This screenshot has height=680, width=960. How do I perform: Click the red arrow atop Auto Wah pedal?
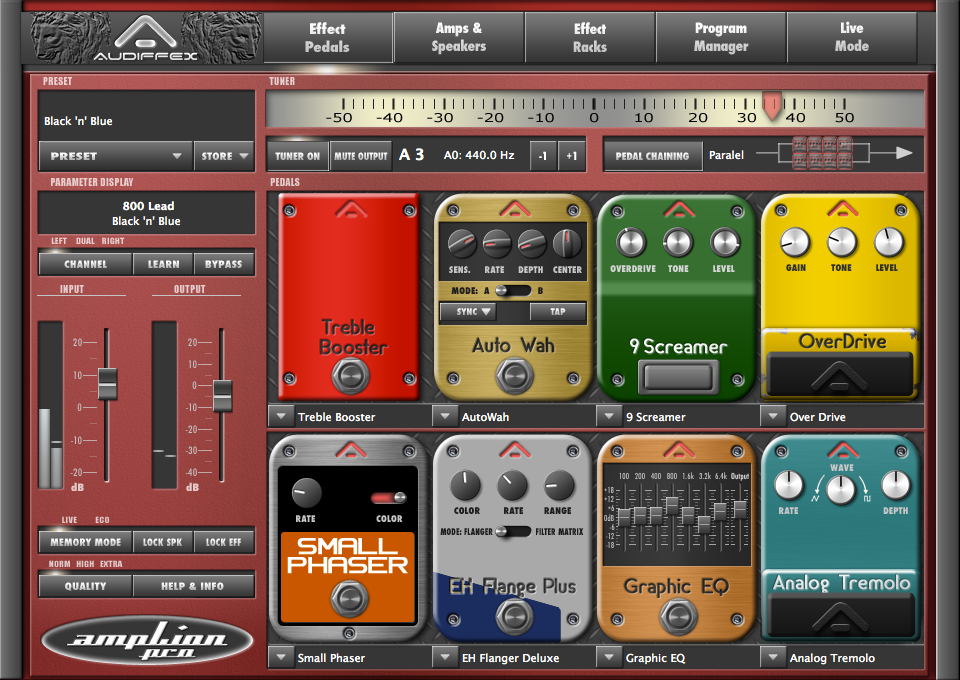click(x=515, y=209)
